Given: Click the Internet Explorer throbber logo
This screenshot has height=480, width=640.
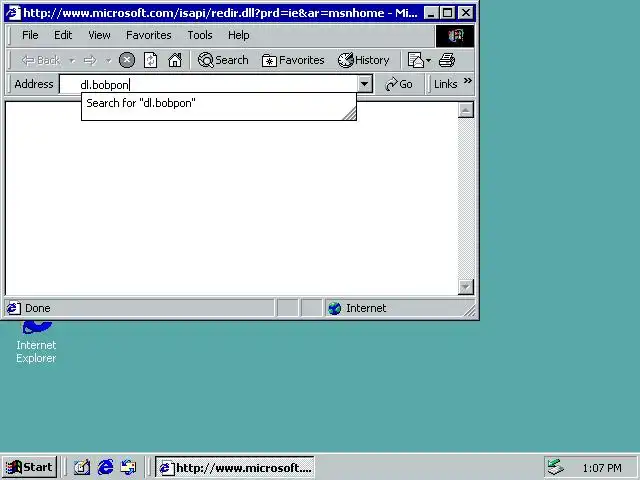Looking at the screenshot, I should [x=455, y=36].
